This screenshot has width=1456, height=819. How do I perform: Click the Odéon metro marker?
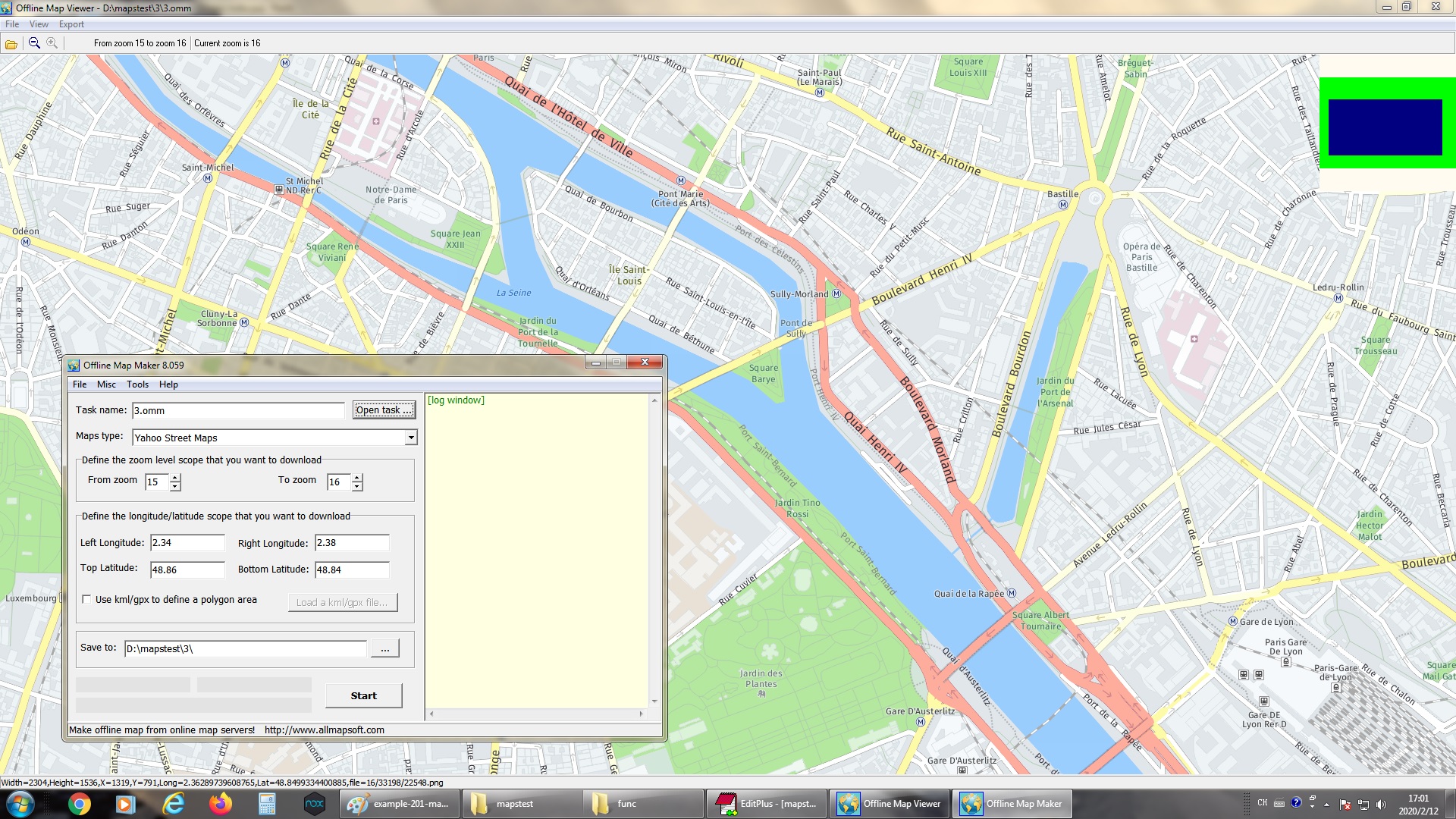[x=26, y=242]
